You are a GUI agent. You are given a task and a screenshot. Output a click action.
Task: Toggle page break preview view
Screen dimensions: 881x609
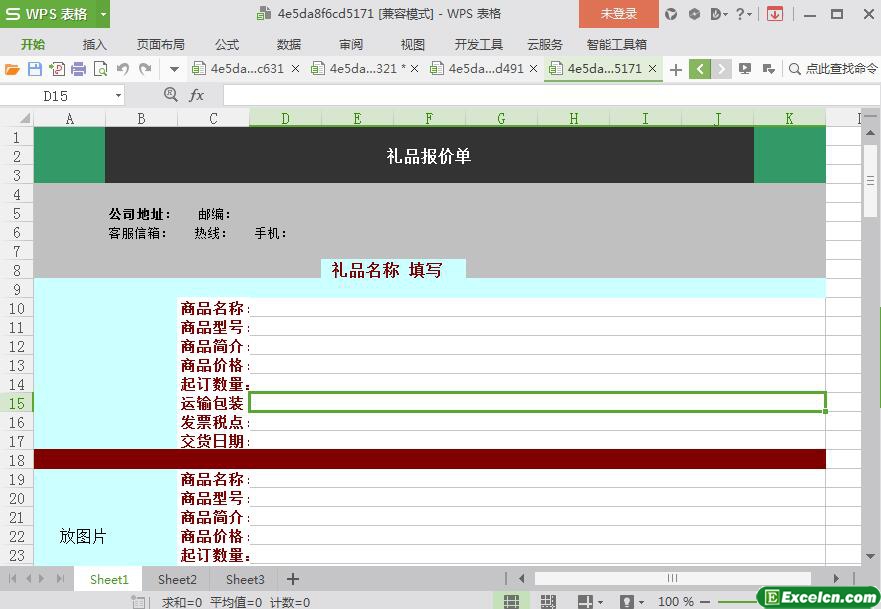click(548, 602)
